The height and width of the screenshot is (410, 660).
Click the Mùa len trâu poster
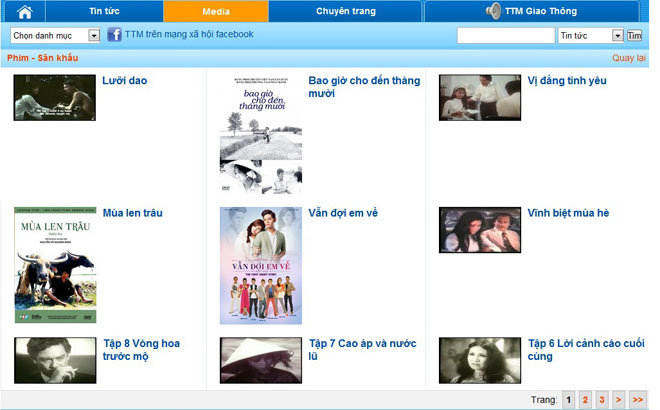(x=56, y=265)
